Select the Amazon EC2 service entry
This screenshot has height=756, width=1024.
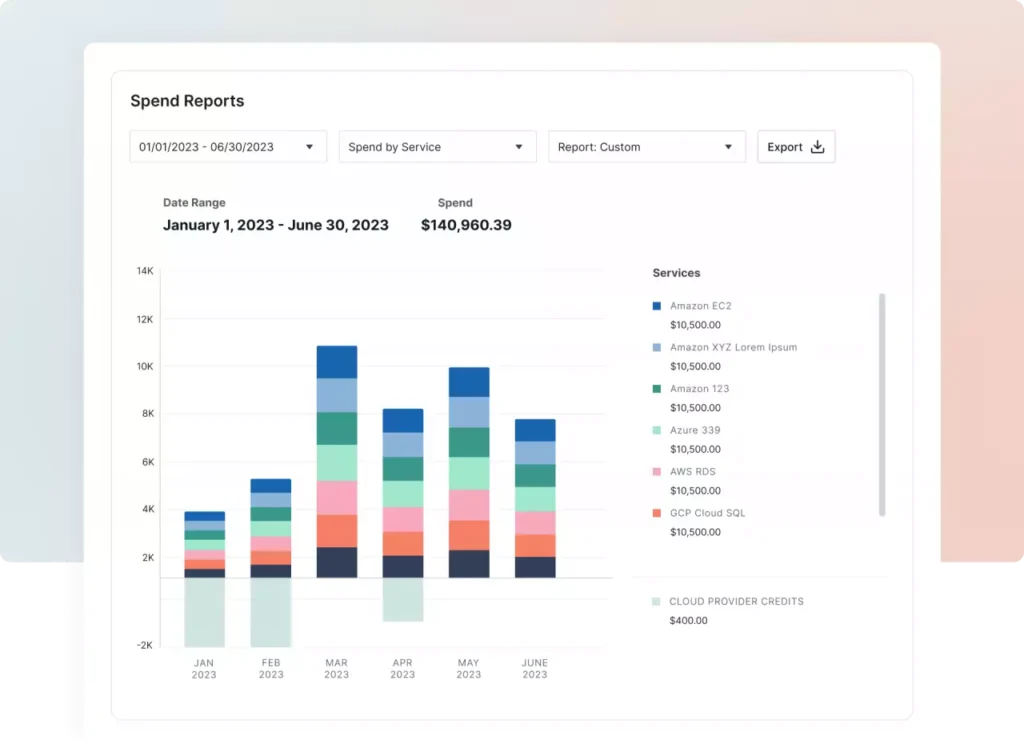click(x=700, y=307)
